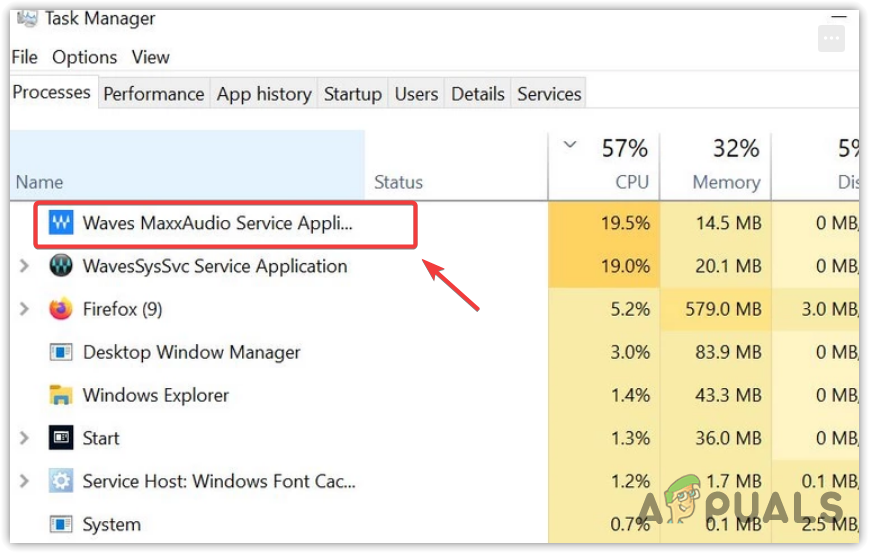Click the Windows Explorer folder icon
This screenshot has width=869, height=553.
pos(62,395)
